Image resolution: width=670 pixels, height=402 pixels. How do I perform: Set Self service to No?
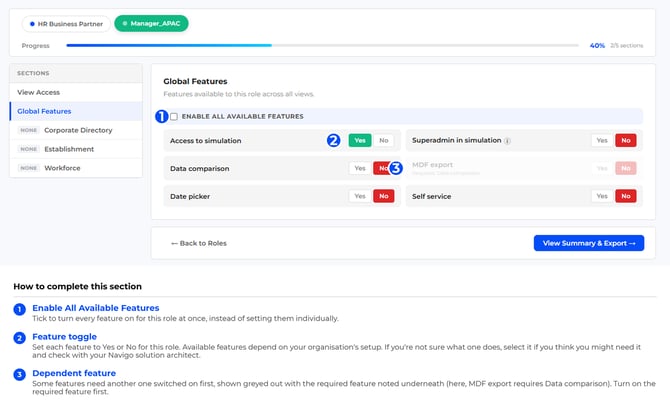626,196
